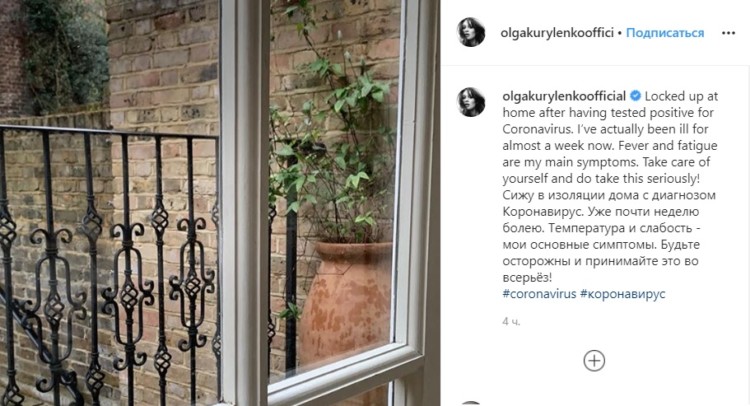
Task: Follow via the Подписаться link
Action: pyautogui.click(x=665, y=33)
